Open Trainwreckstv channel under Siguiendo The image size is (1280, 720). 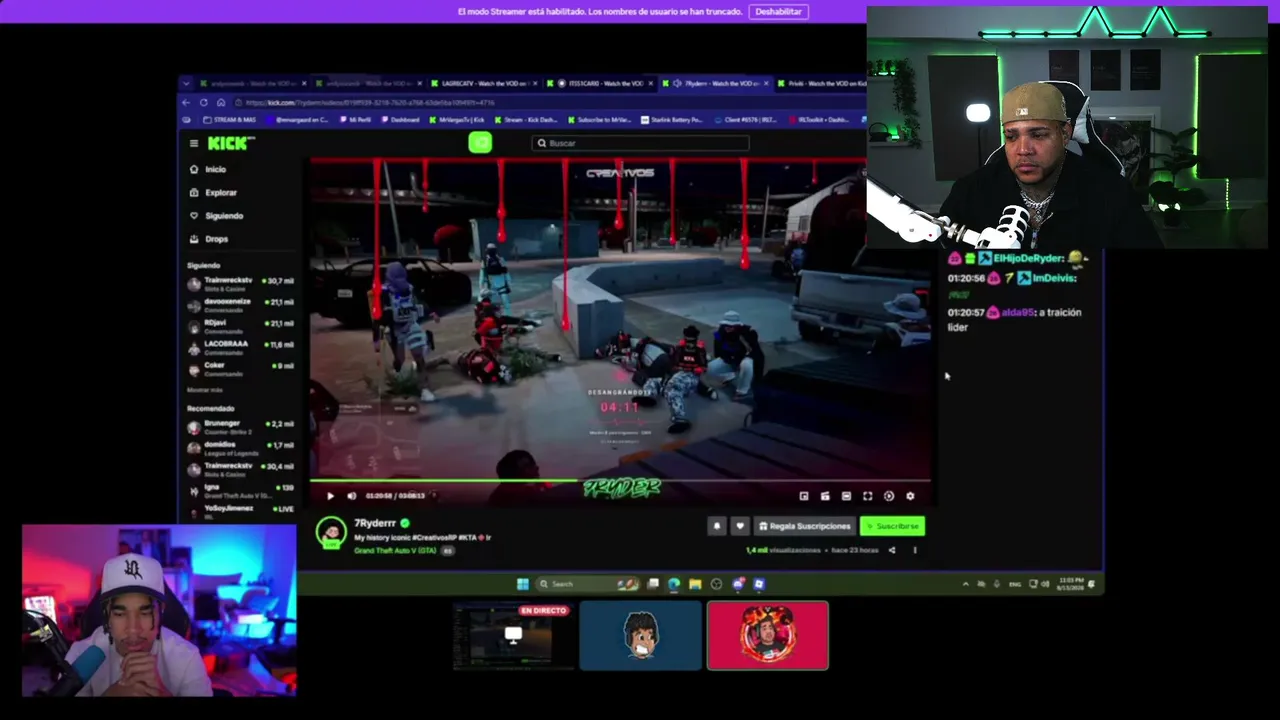click(x=240, y=282)
